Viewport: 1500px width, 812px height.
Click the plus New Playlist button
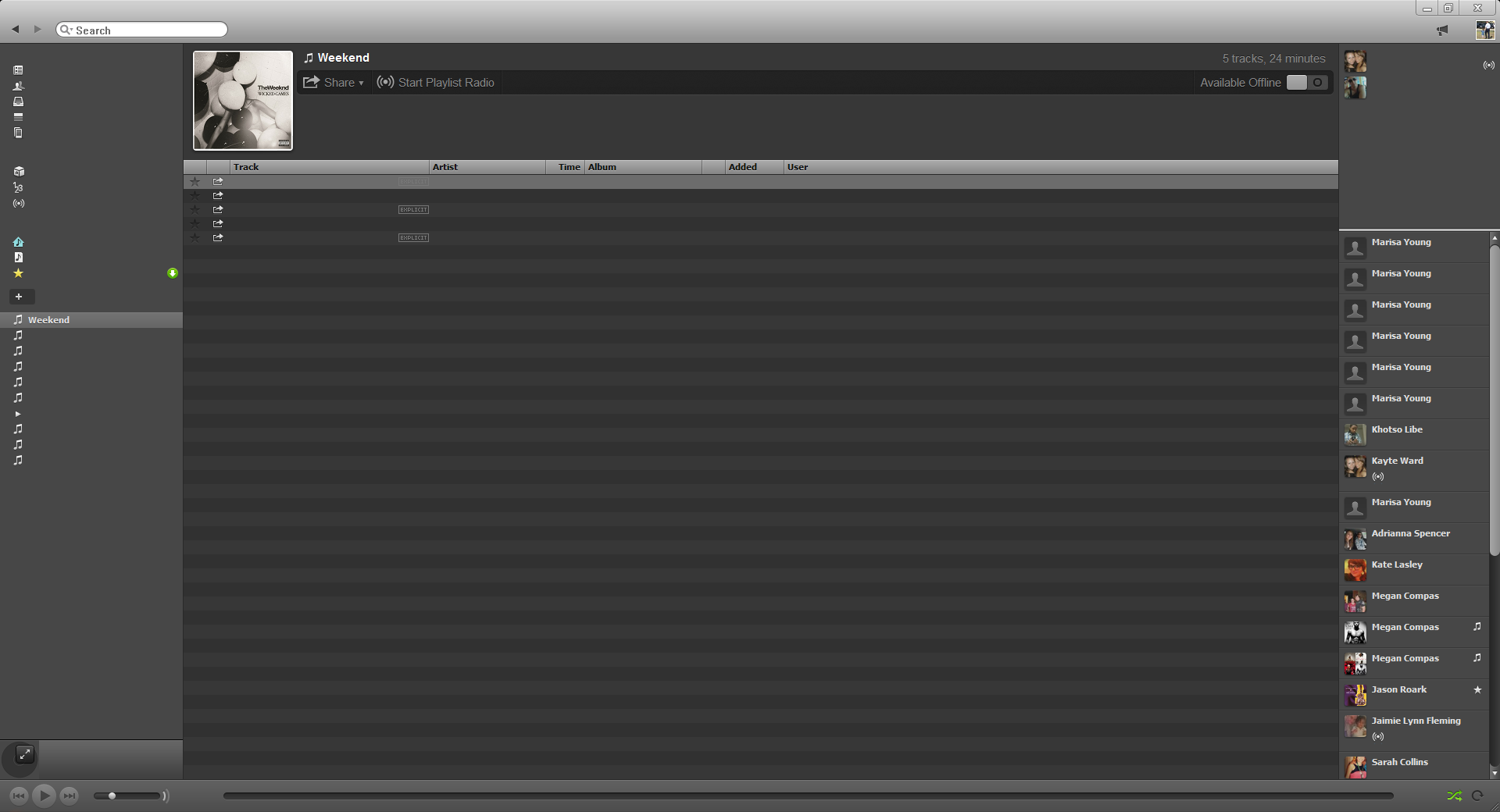pyautogui.click(x=21, y=297)
